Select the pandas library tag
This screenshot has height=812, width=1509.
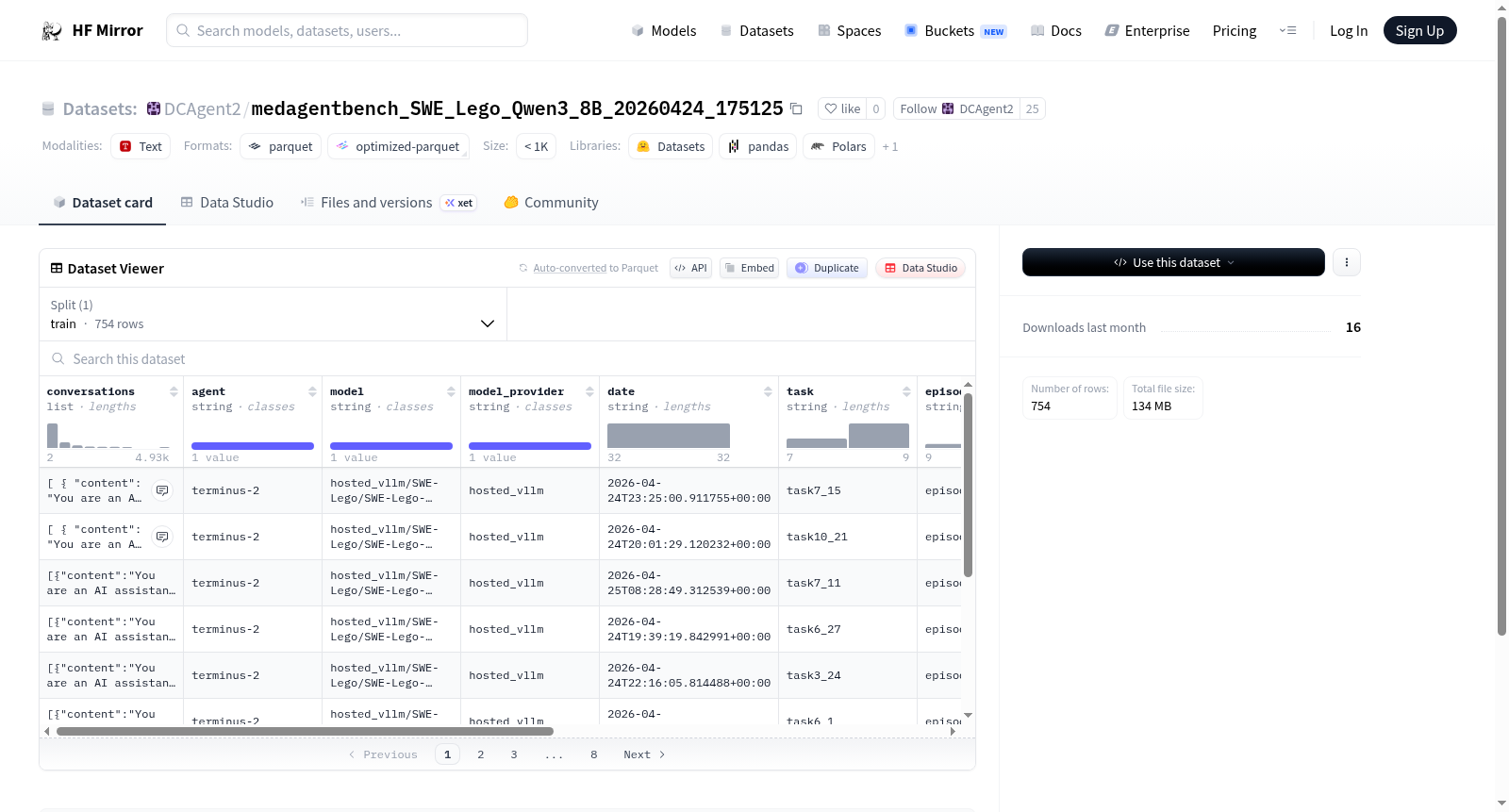(x=758, y=146)
